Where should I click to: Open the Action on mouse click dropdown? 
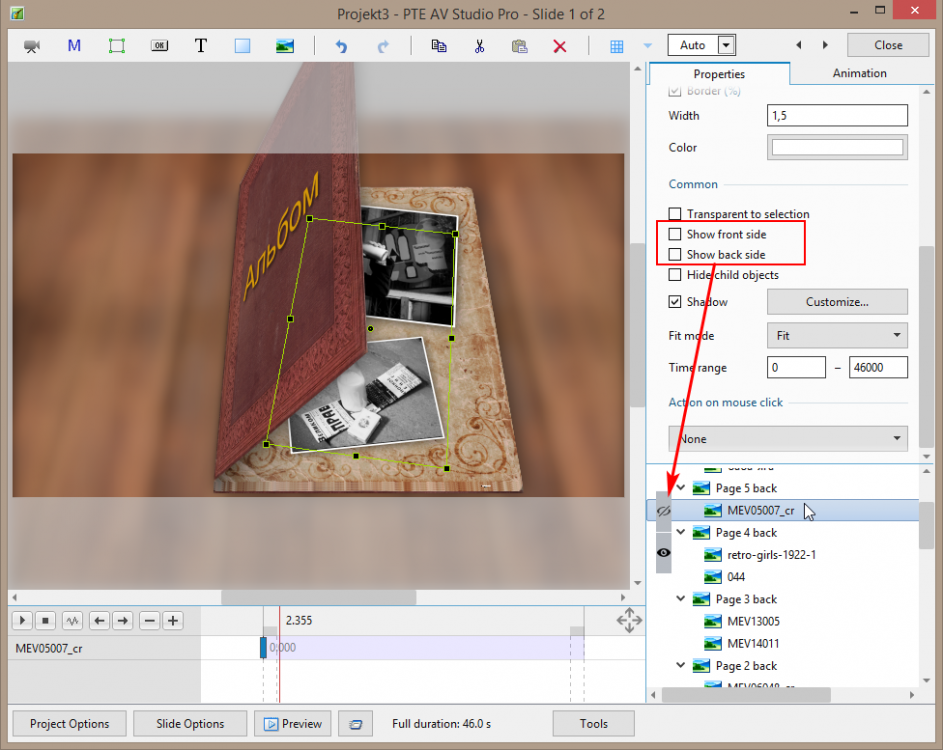(788, 438)
